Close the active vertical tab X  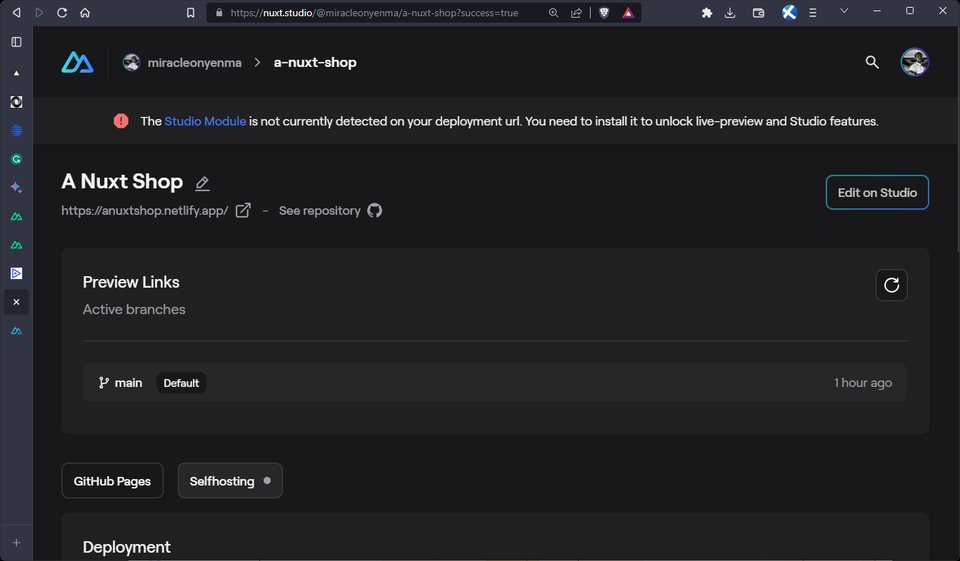17,302
